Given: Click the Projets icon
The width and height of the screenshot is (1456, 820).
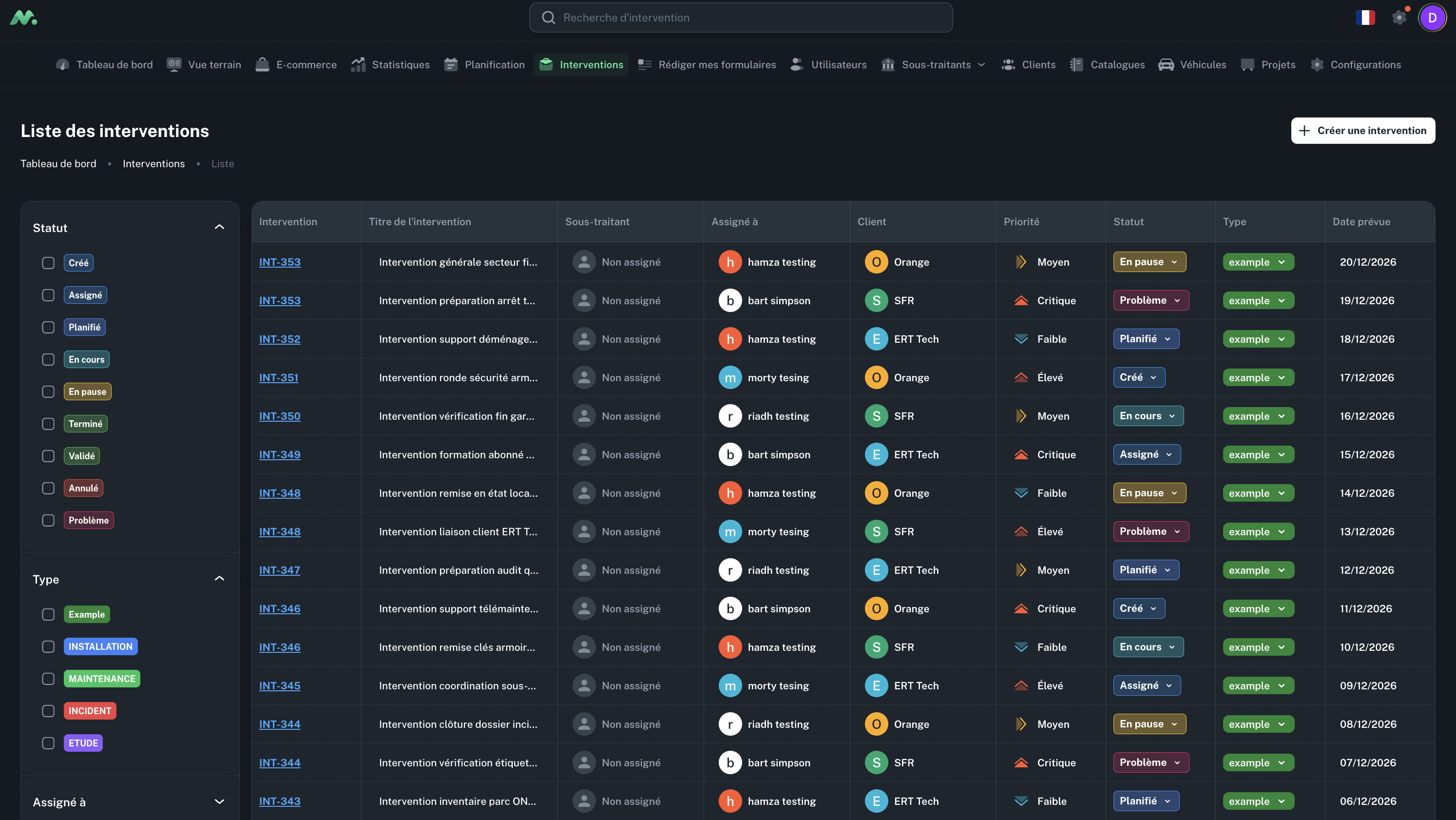Looking at the screenshot, I should (x=1247, y=64).
